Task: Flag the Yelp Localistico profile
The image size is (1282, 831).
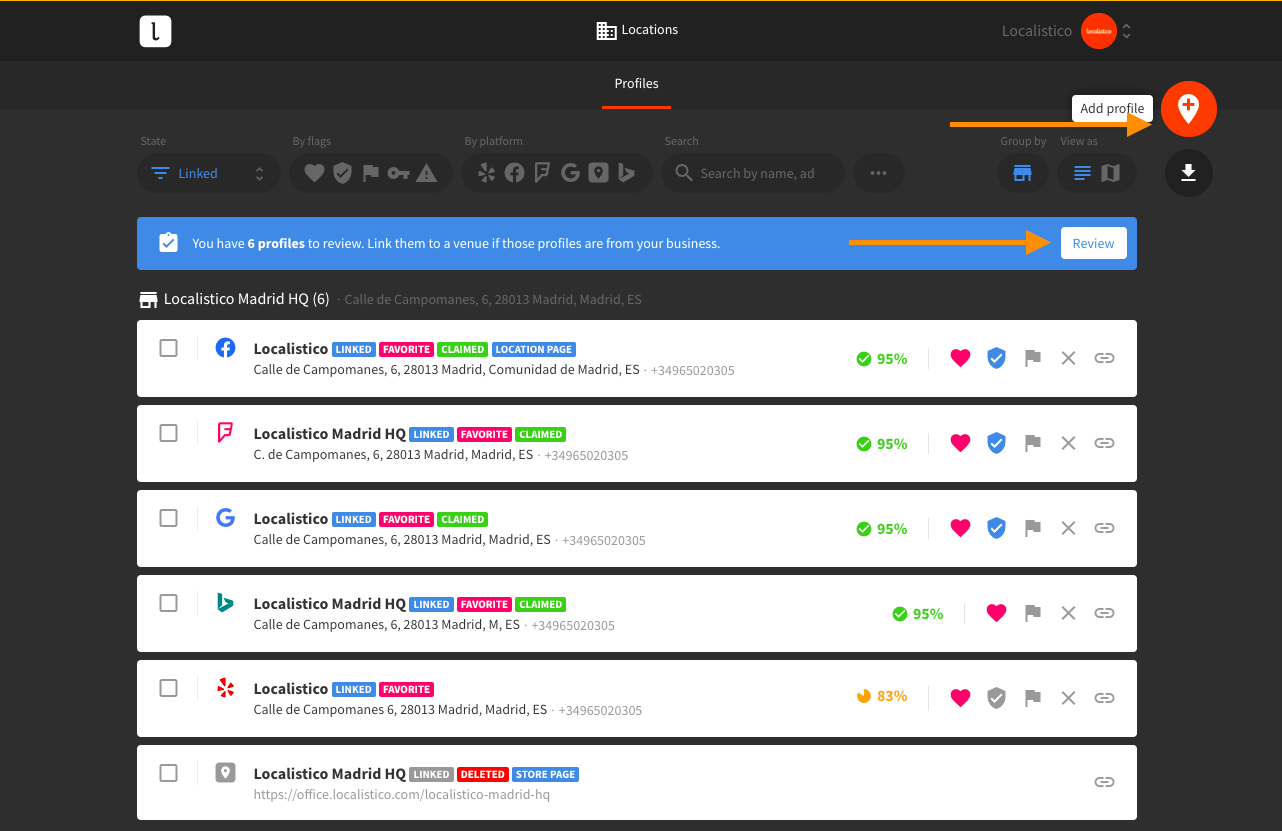Action: [x=1033, y=698]
